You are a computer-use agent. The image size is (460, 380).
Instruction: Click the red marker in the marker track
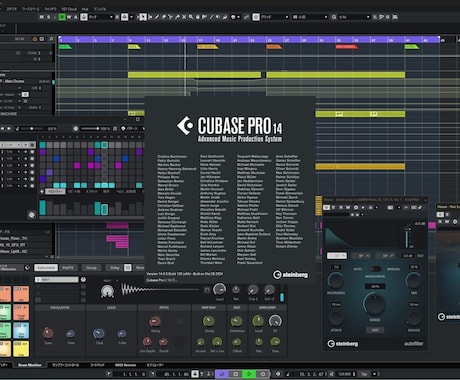tap(346, 47)
